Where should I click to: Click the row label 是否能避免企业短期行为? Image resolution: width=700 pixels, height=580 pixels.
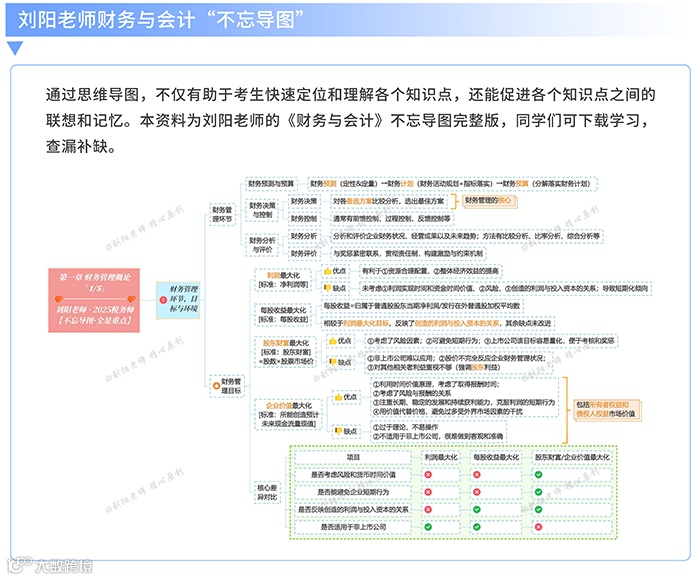(353, 492)
